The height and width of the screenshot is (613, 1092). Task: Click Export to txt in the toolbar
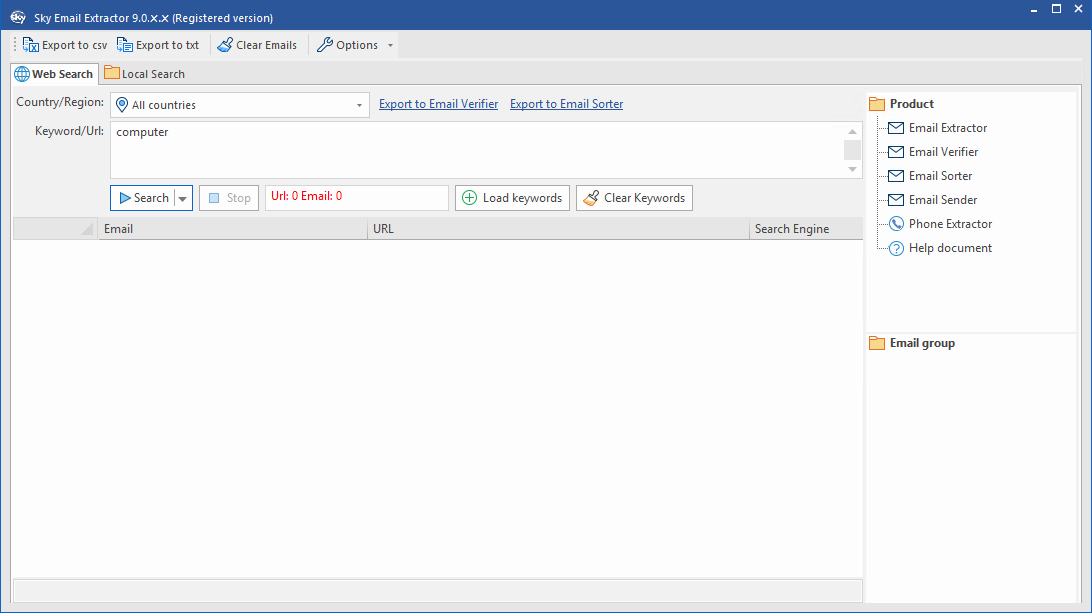(x=158, y=45)
